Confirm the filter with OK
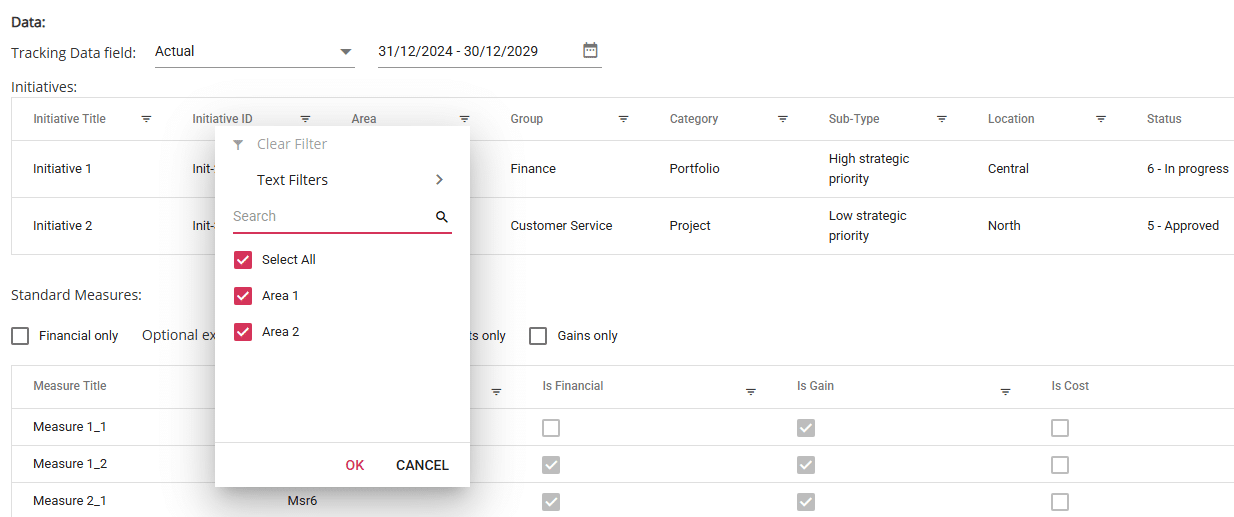This screenshot has height=517, width=1234. 355,465
